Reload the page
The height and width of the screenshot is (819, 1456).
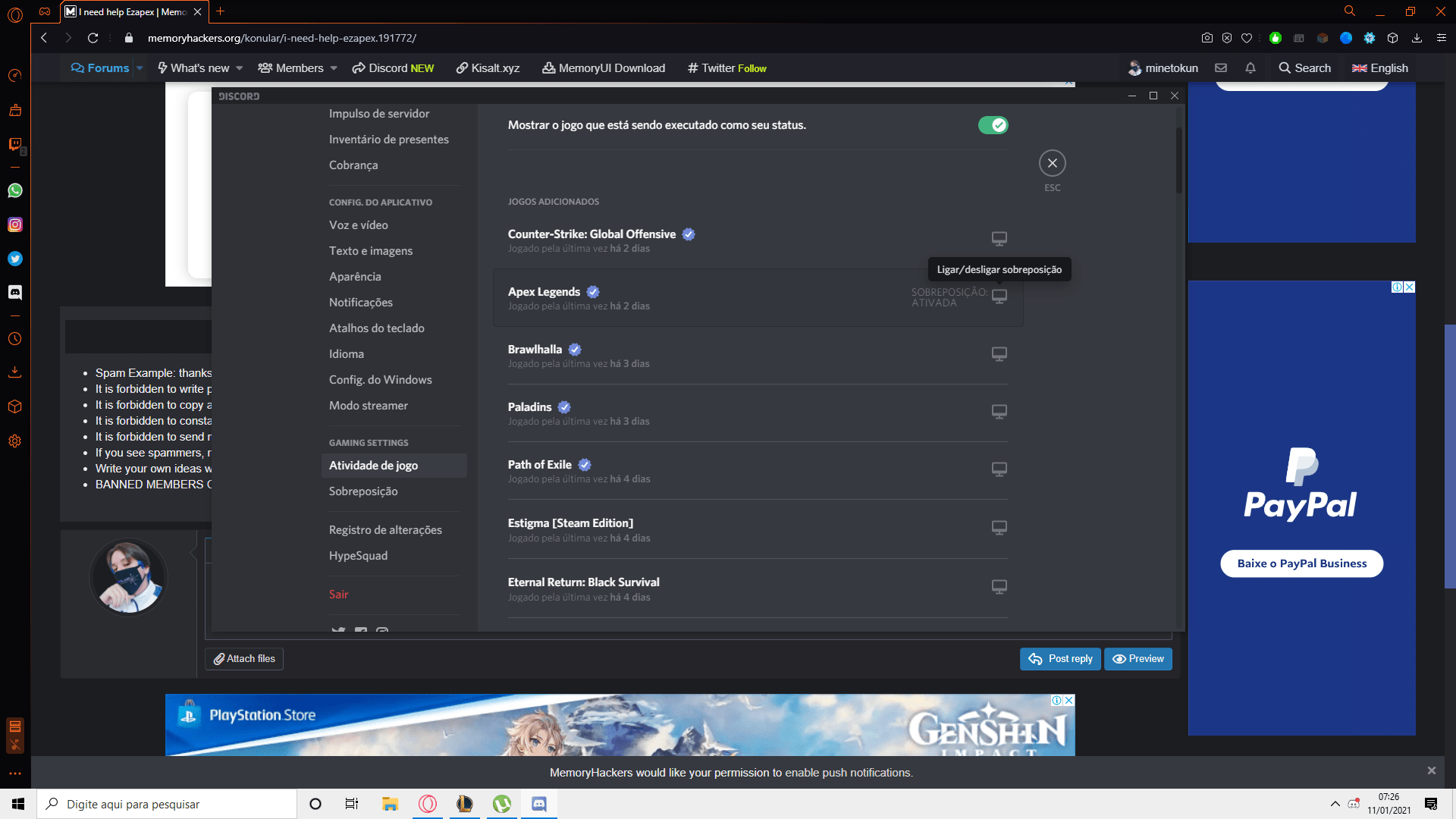(93, 38)
